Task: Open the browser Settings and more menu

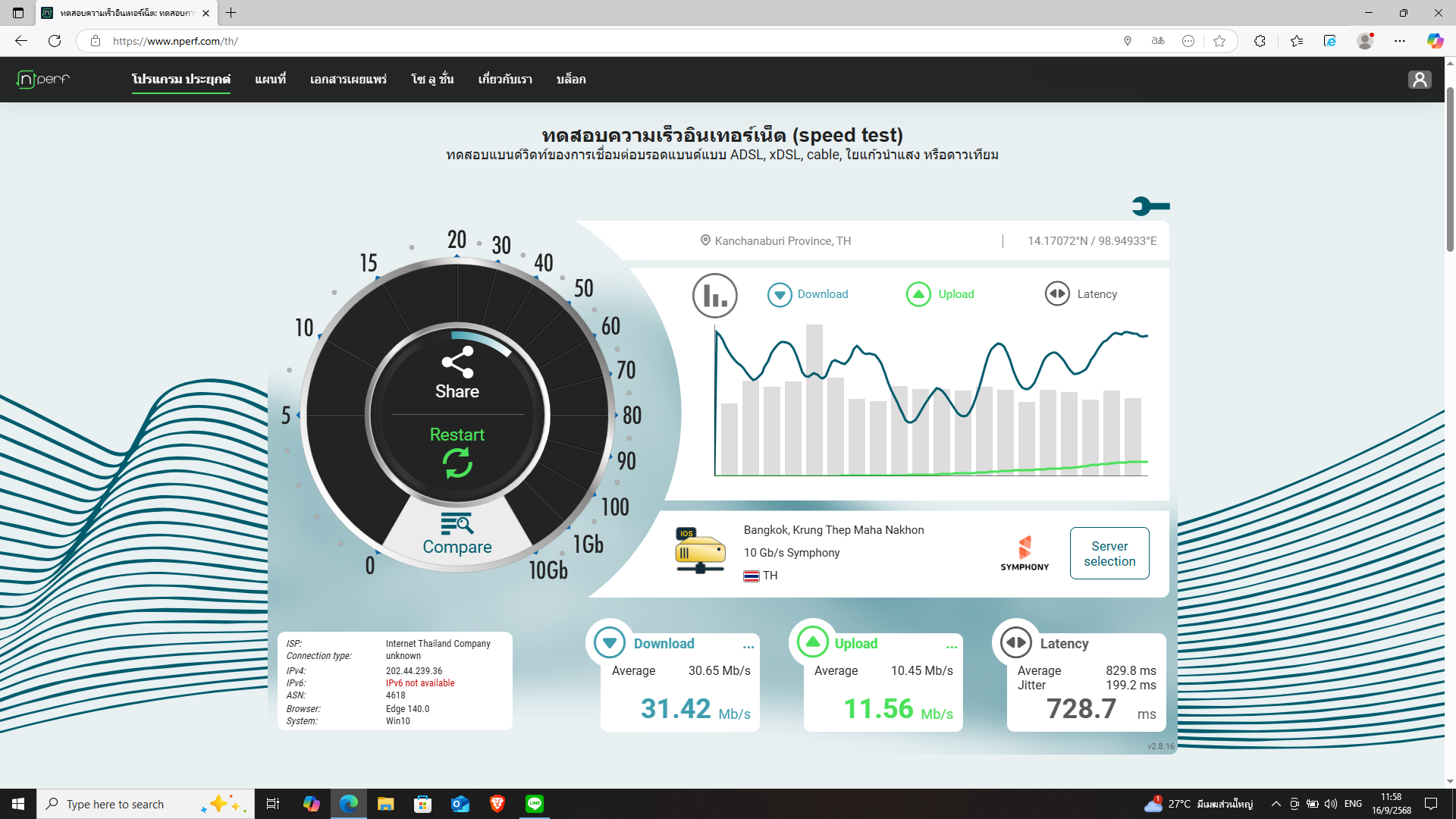Action: [x=1400, y=41]
